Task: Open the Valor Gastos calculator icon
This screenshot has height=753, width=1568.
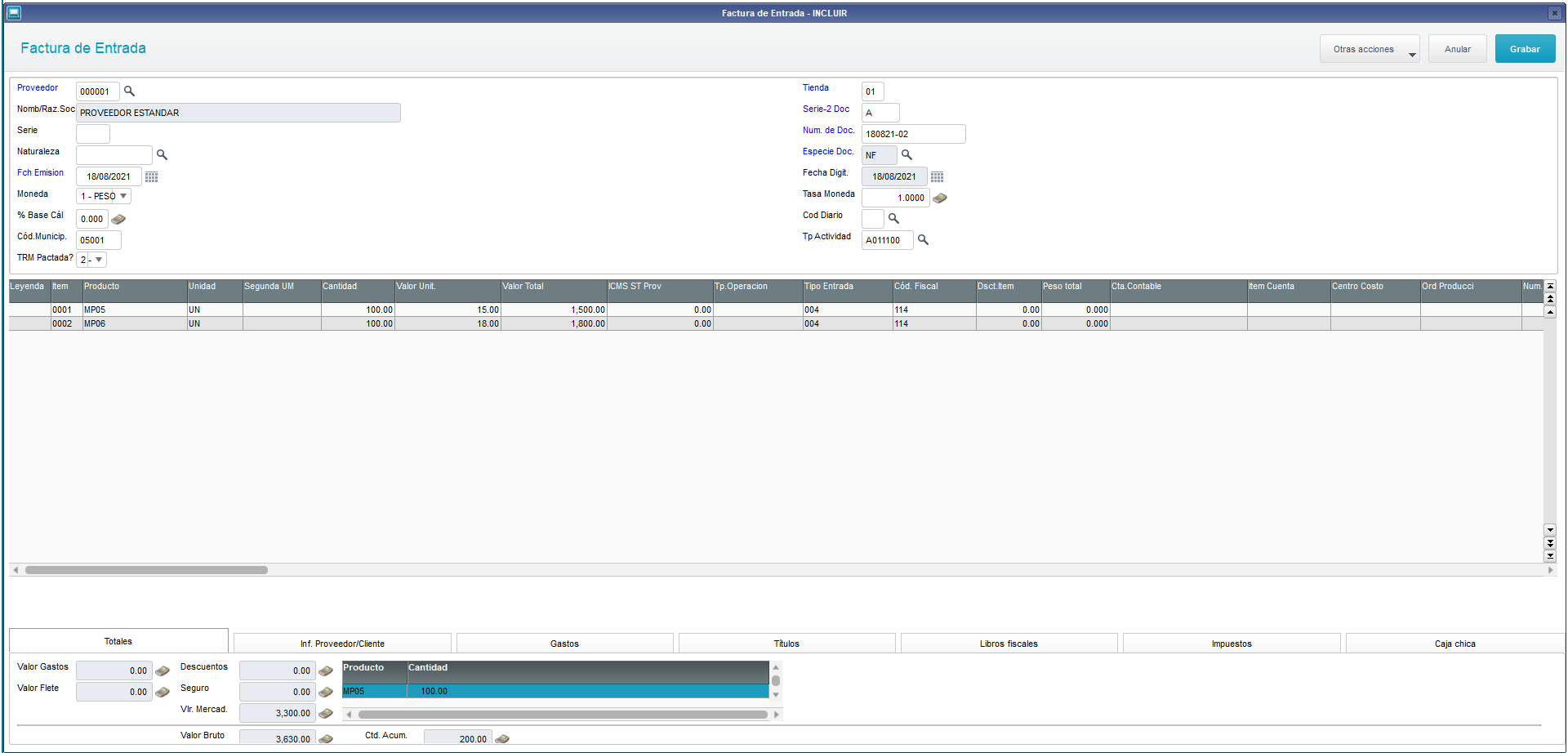Action: pyautogui.click(x=163, y=671)
